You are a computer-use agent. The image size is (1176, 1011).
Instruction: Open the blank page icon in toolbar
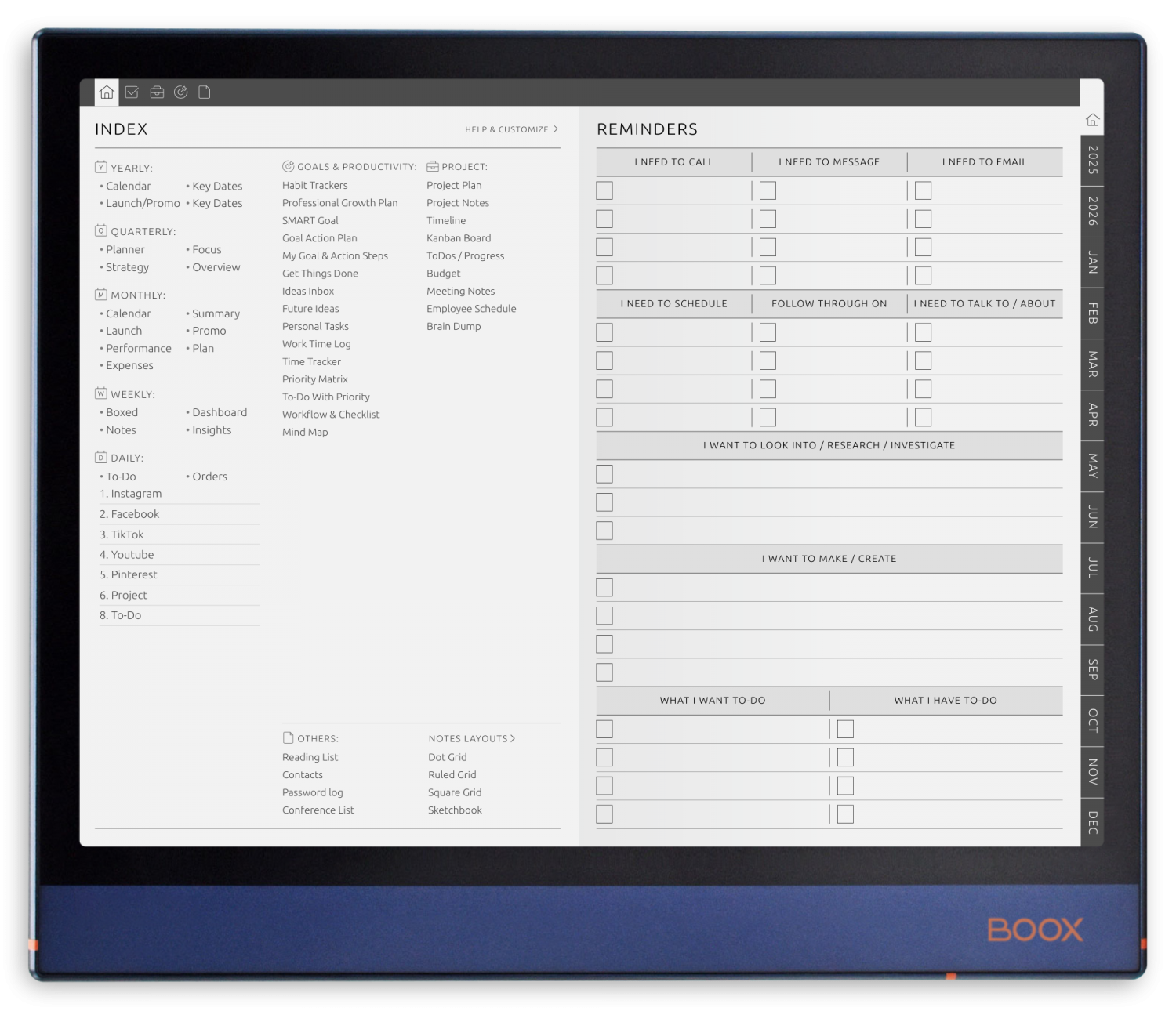[x=205, y=92]
